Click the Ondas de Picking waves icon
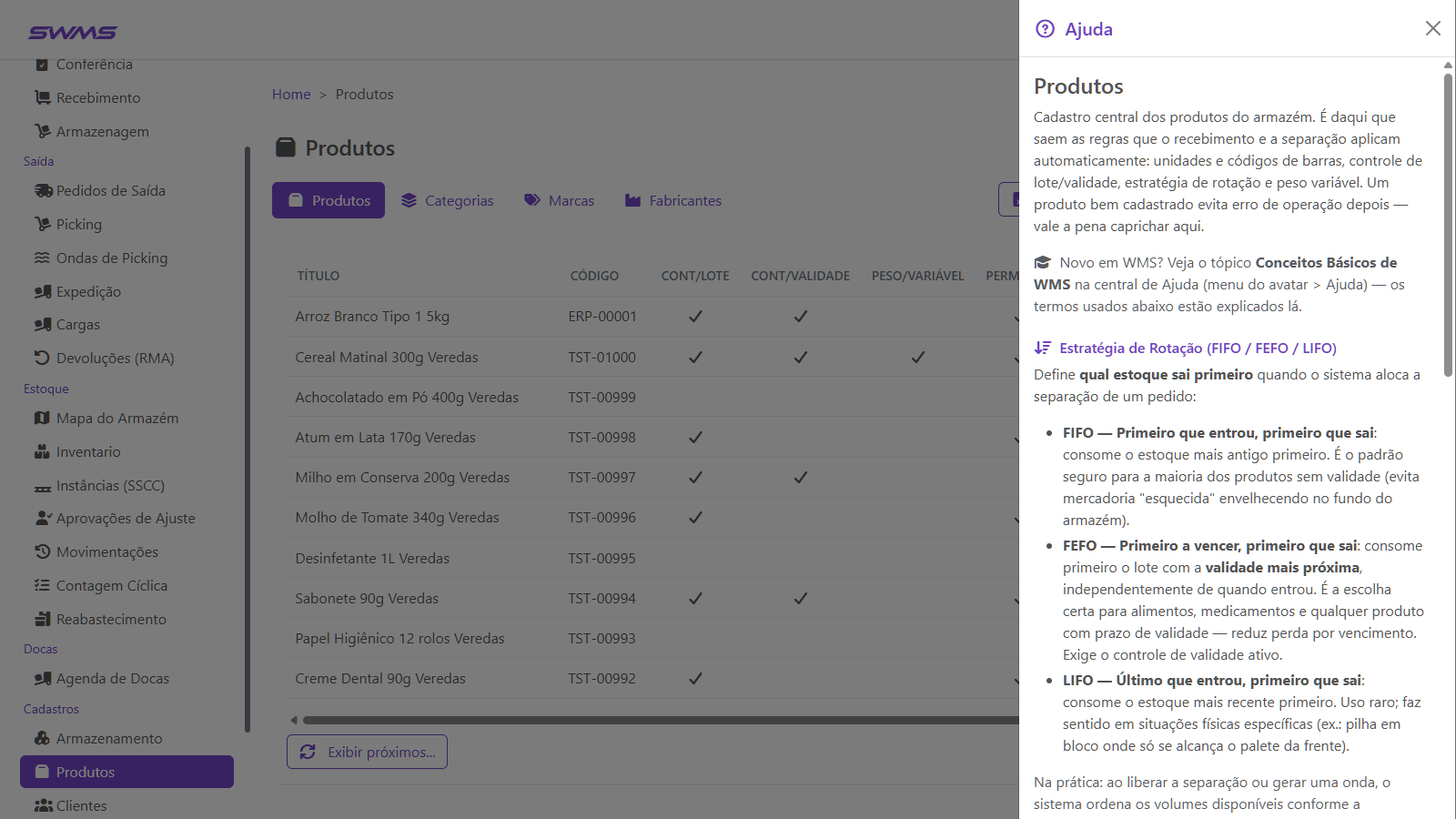1456x819 pixels. 43,258
